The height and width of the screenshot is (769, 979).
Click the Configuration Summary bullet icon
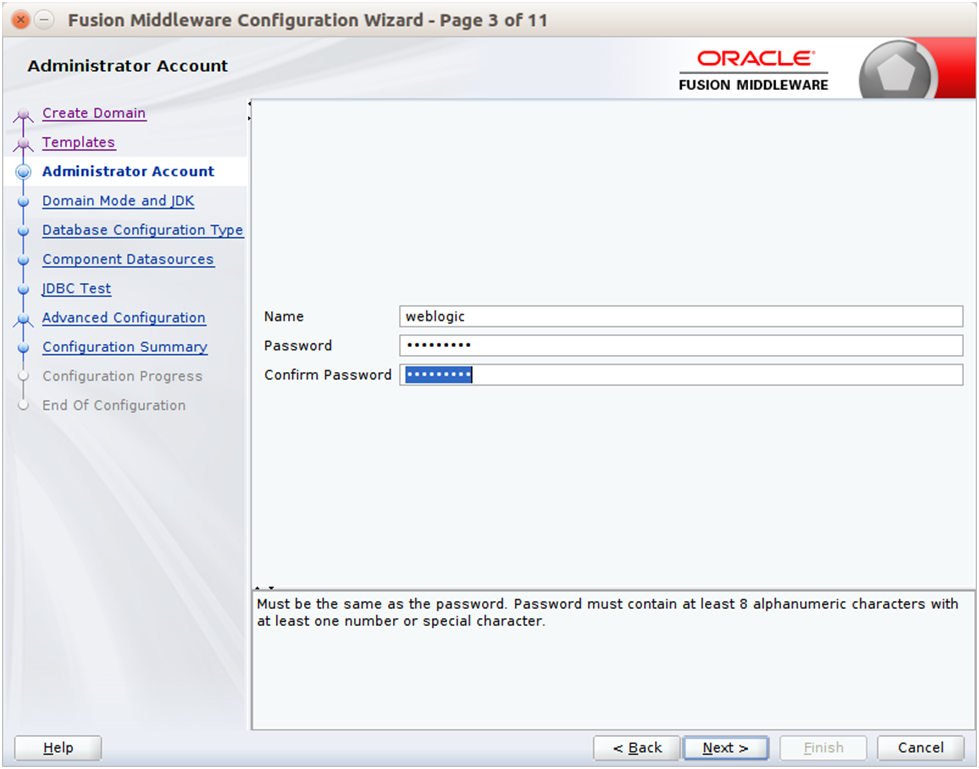coord(23,348)
